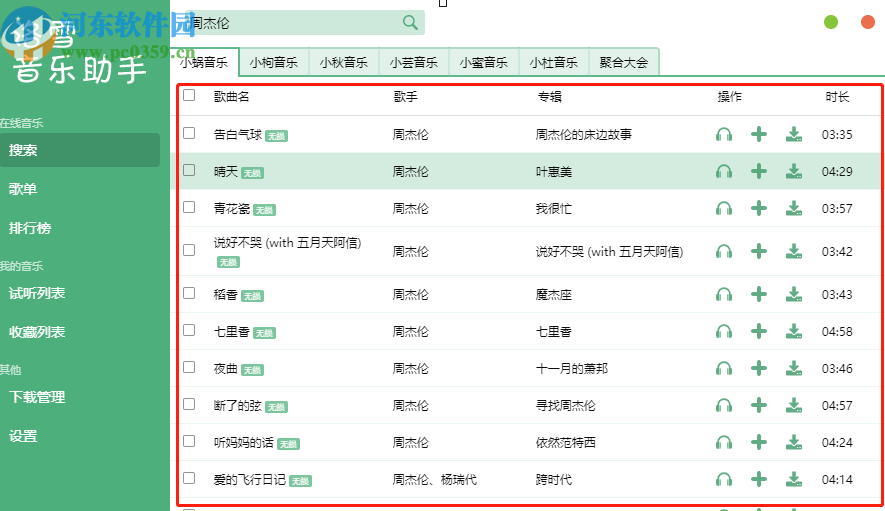The width and height of the screenshot is (885, 511).
Task: Go to 下载管理 in sidebar
Action: pyautogui.click(x=37, y=397)
